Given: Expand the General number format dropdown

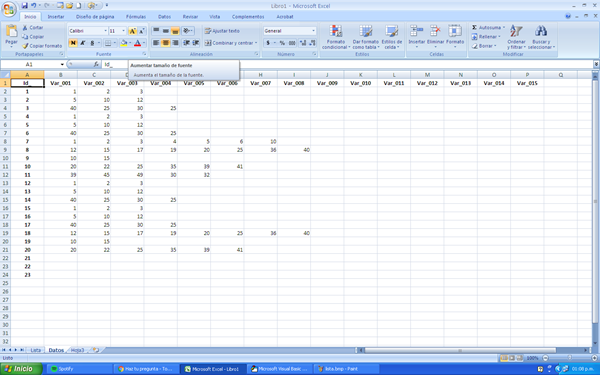Looking at the screenshot, I should coord(289,31).
